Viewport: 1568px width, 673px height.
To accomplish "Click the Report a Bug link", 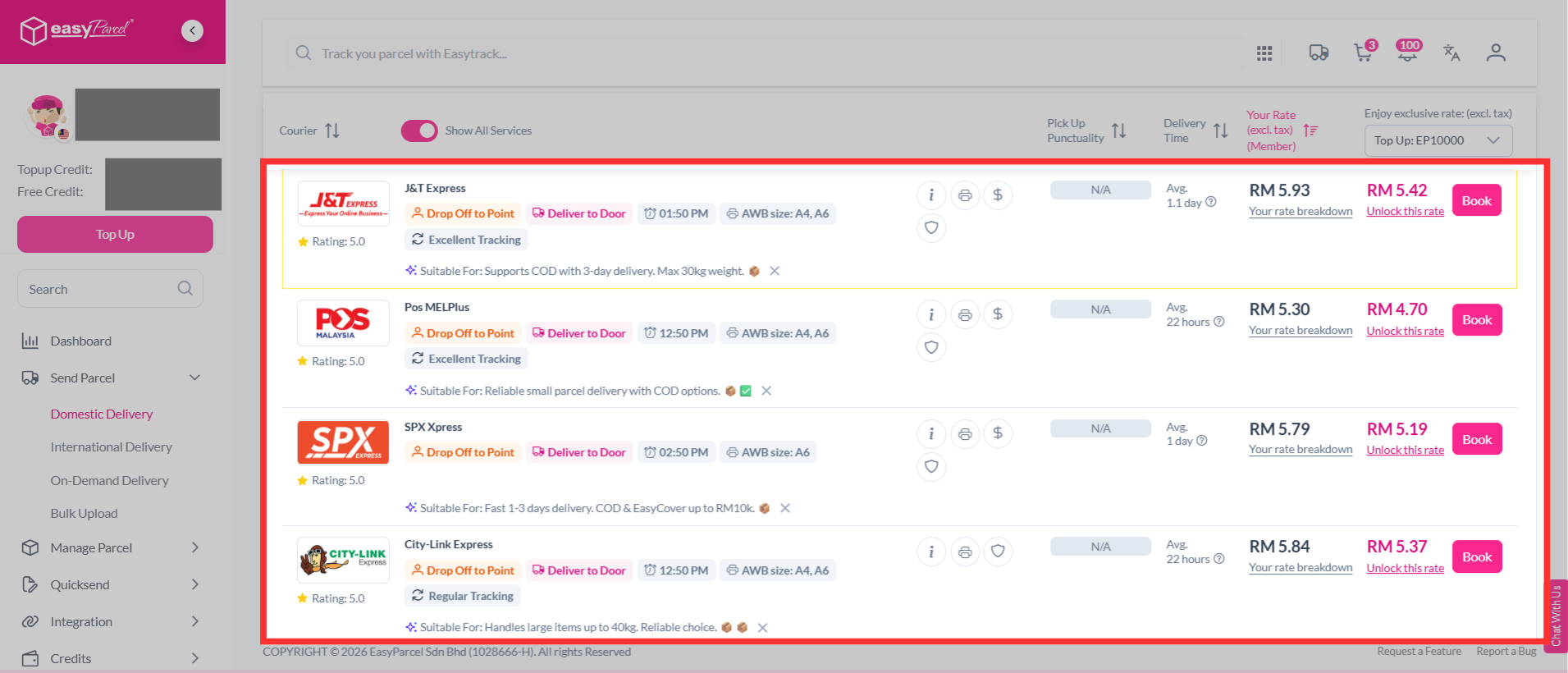I will 1506,651.
